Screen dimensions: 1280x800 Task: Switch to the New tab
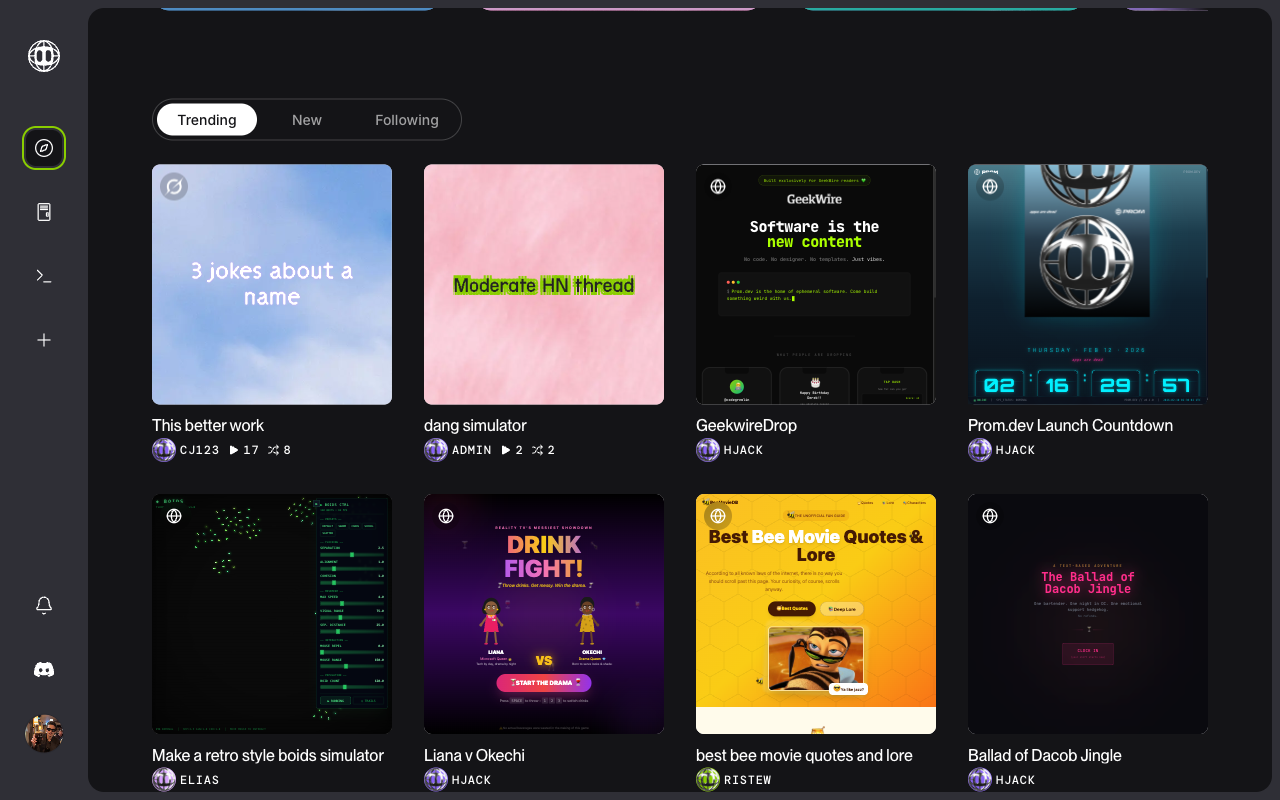(307, 119)
